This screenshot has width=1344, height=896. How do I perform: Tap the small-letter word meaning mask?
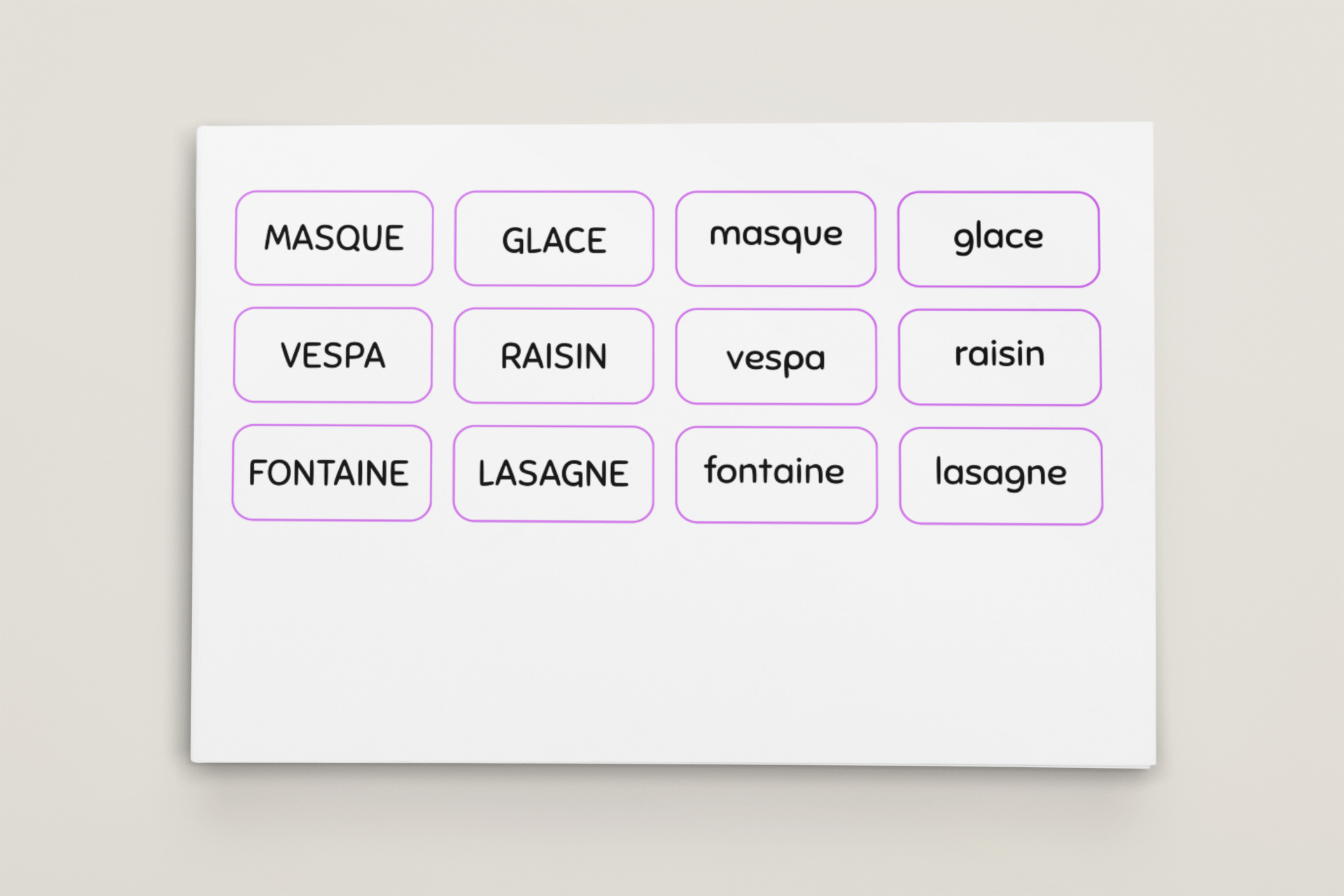[x=776, y=239]
